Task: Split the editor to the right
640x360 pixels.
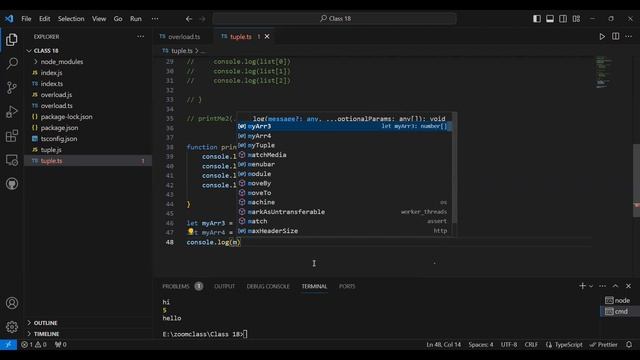Action: [616, 36]
